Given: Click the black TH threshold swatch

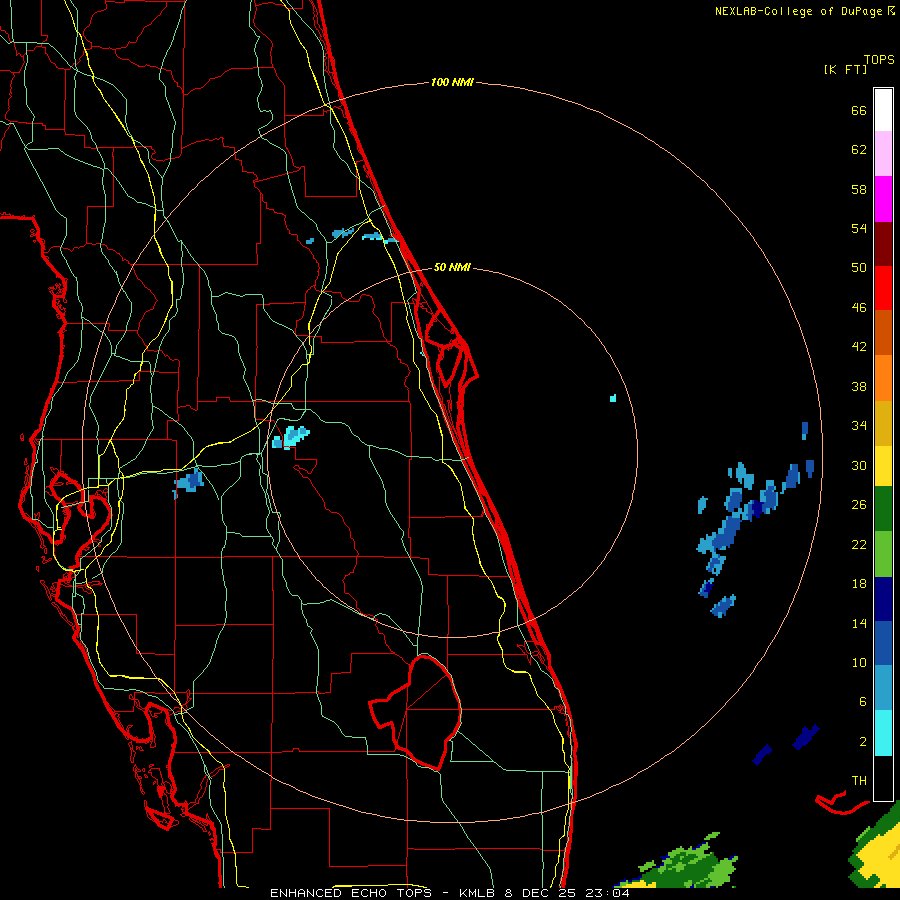Looking at the screenshot, I should [883, 778].
